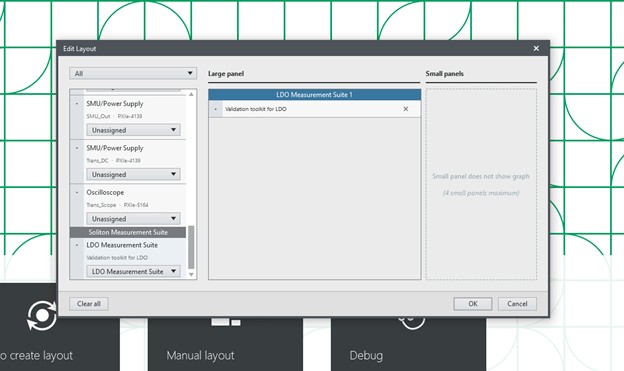Image resolution: width=624 pixels, height=371 pixels.
Task: Open Trans_Scope Oscilloscope assignment dropdown
Action: pyautogui.click(x=133, y=219)
